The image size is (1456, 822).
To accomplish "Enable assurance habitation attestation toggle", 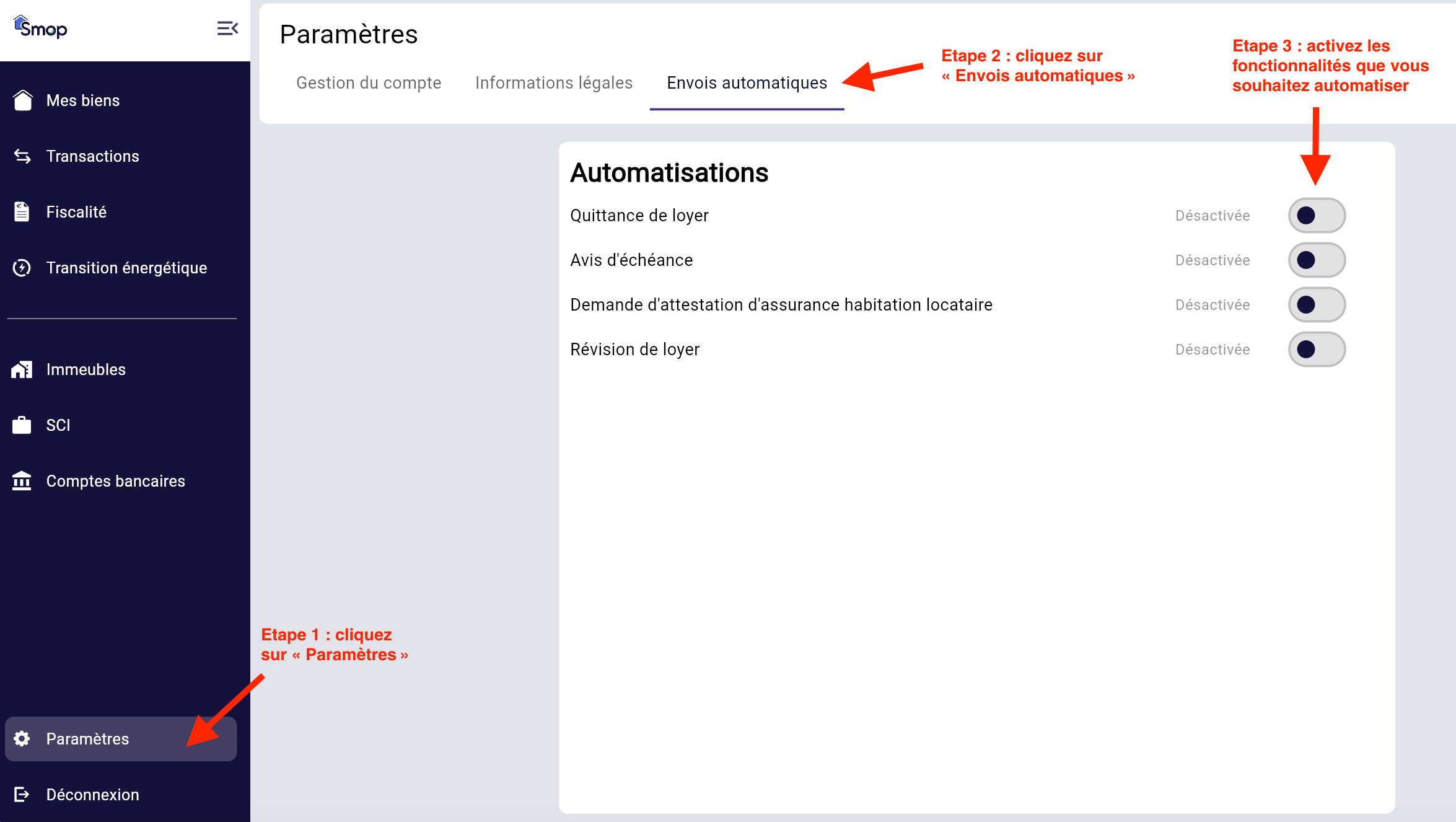I will [x=1317, y=305].
